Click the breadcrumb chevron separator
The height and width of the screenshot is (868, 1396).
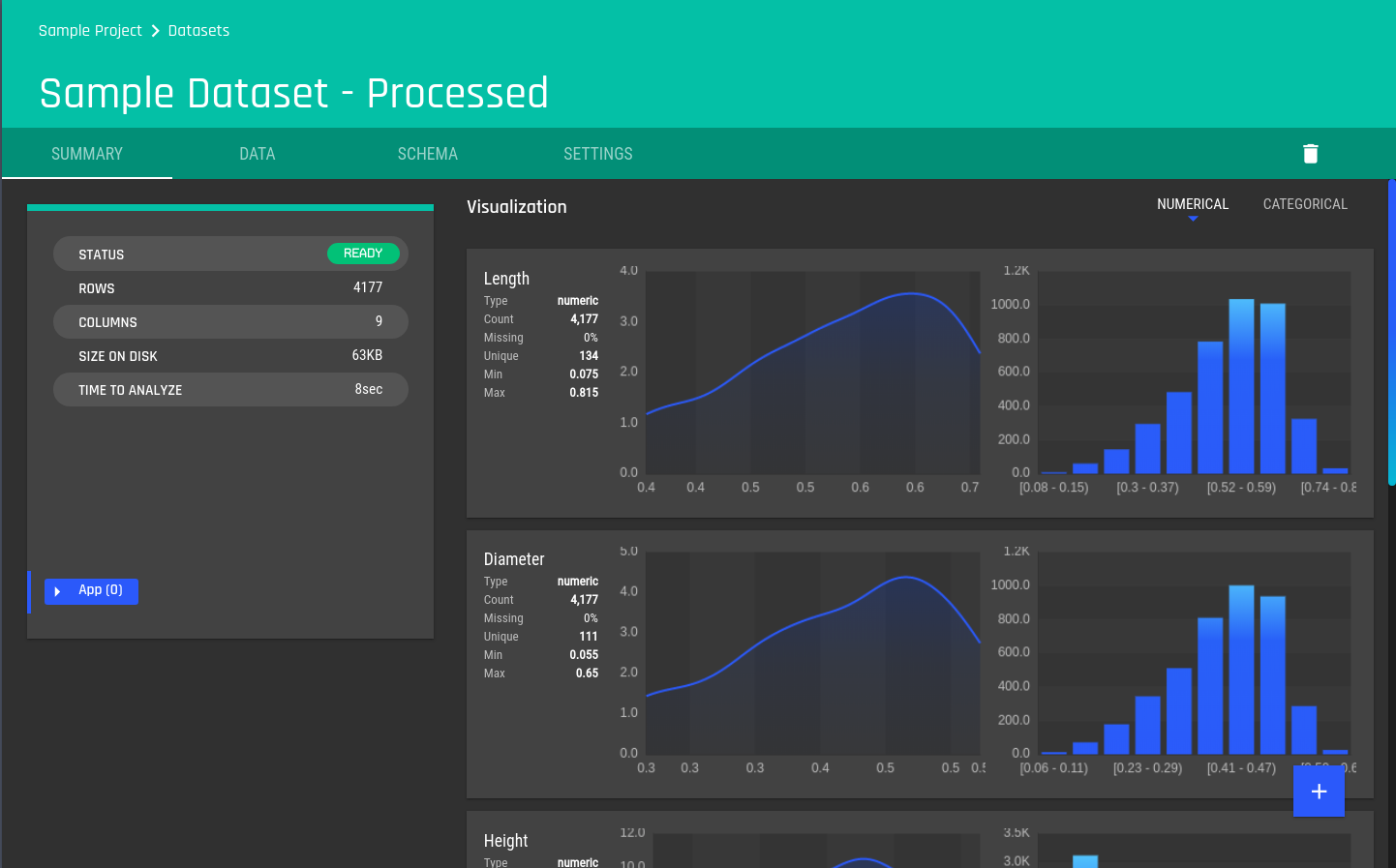pyautogui.click(x=153, y=30)
